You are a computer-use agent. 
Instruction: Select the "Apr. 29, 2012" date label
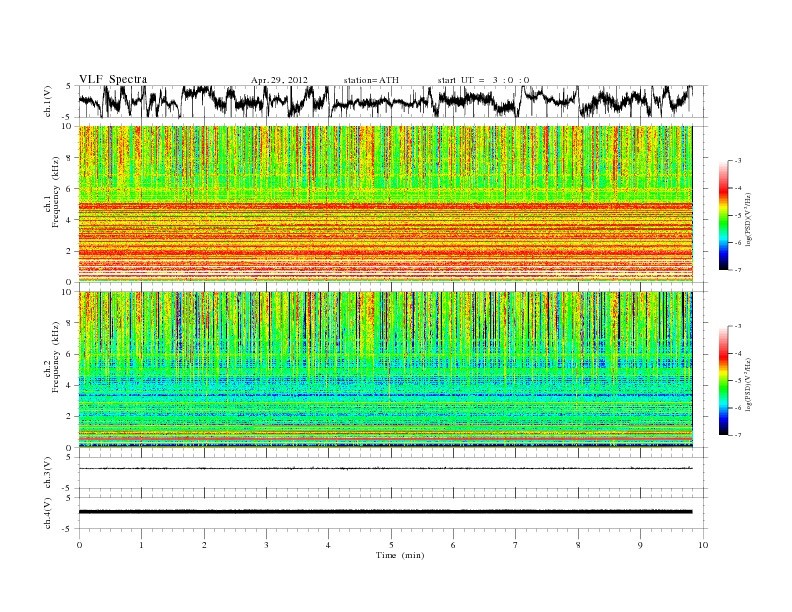click(279, 80)
